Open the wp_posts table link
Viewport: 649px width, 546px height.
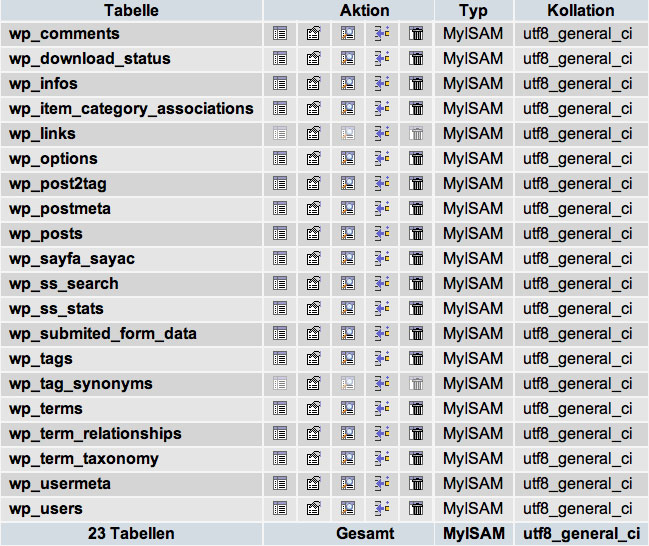(46, 234)
